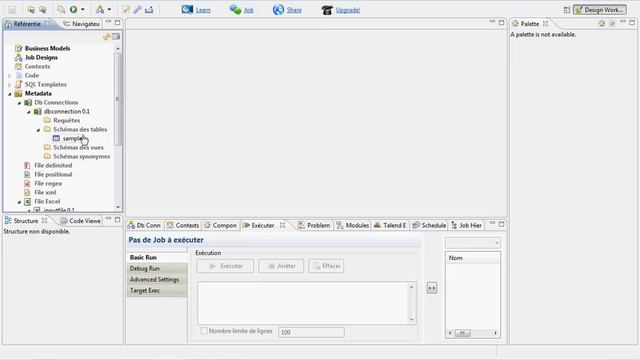Viewport: 640px width, 360px height.
Task: Click the Upgrade! link
Action: pyautogui.click(x=348, y=10)
